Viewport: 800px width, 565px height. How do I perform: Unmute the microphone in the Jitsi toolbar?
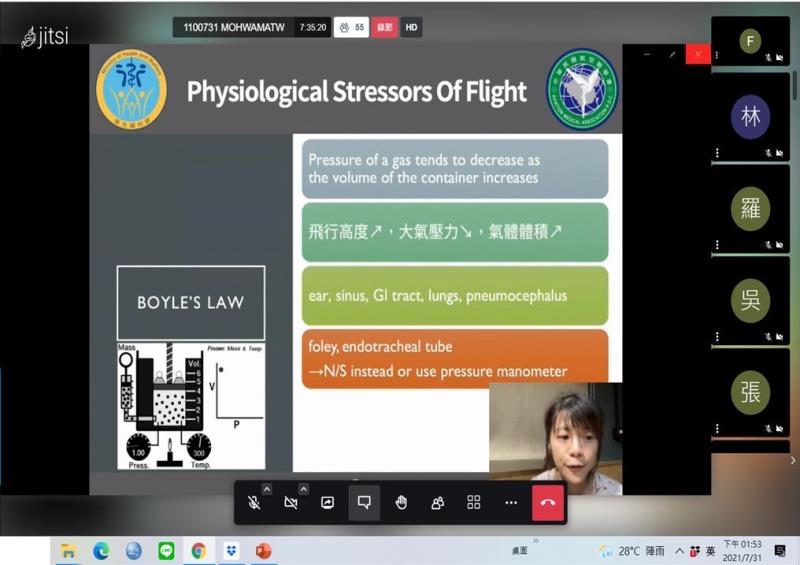click(255, 503)
